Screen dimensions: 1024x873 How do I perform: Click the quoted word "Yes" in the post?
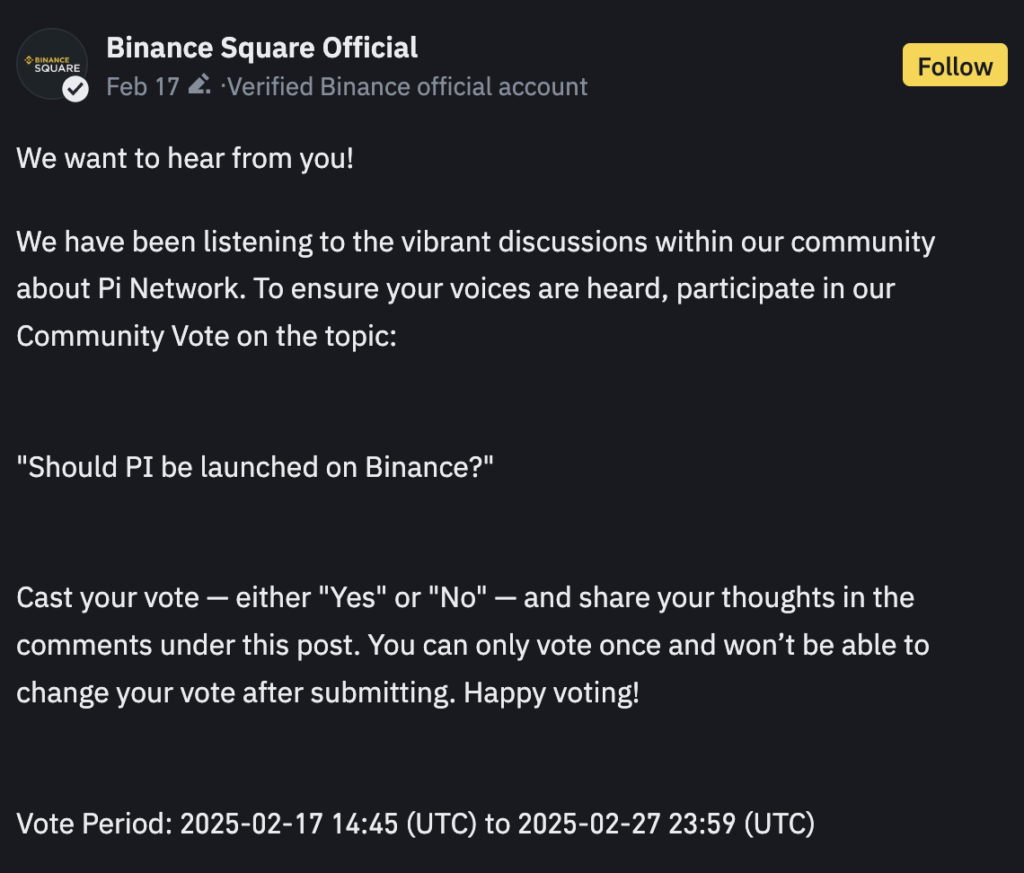tap(352, 597)
